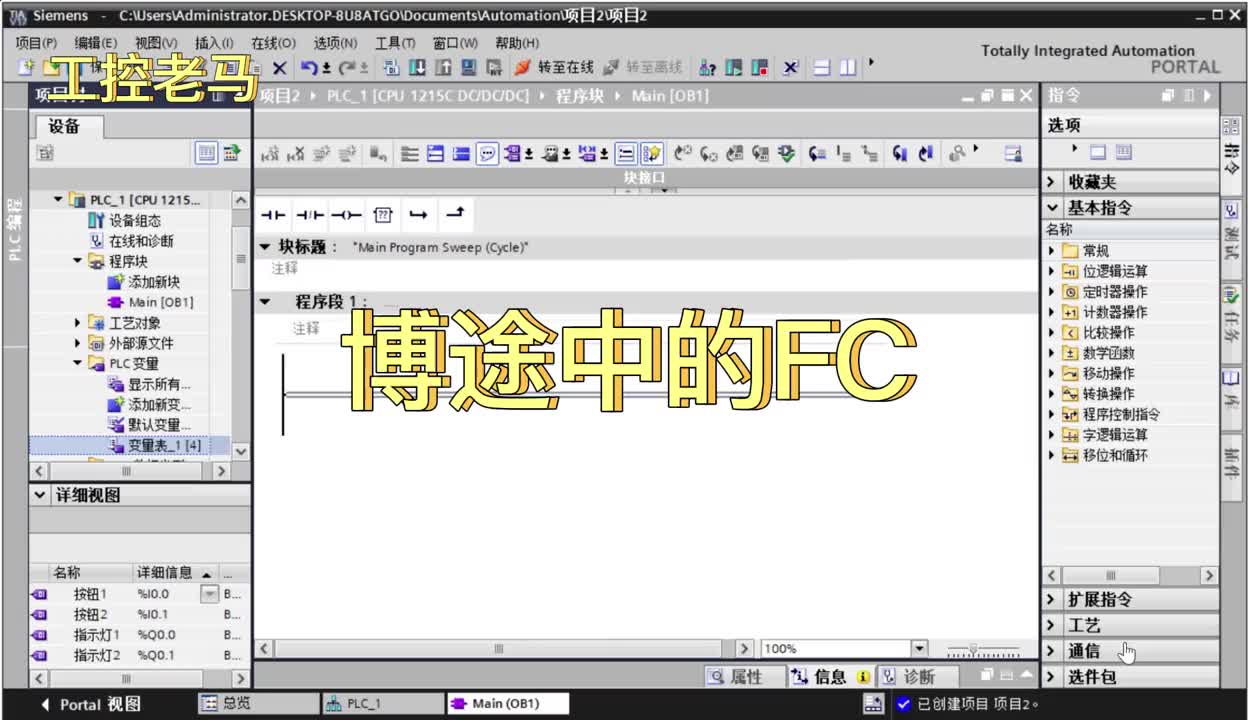Open the PLC_1 editor taskbar button
The width and height of the screenshot is (1248, 720).
381,703
